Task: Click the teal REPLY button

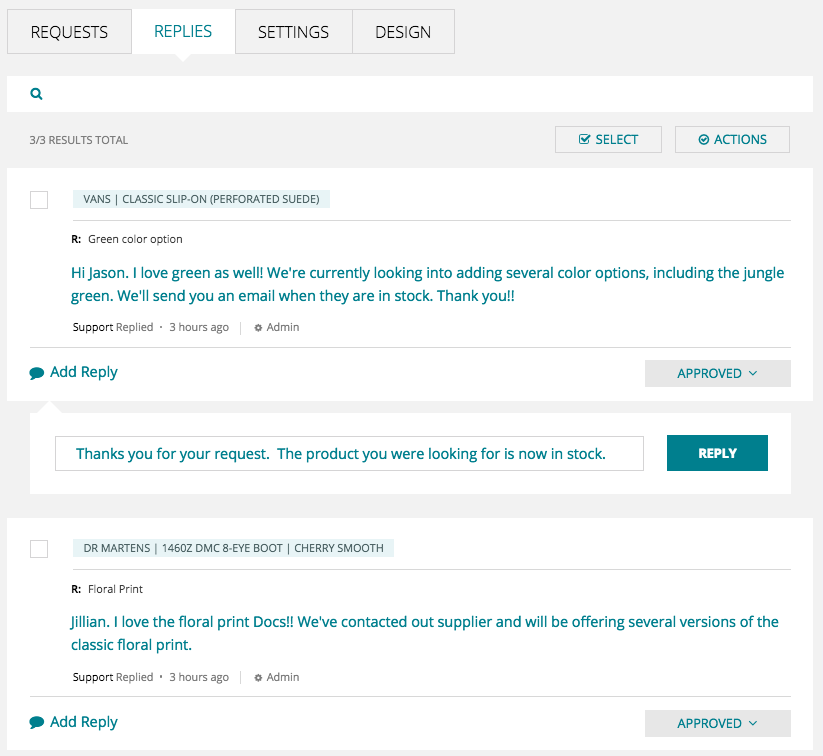Action: tap(717, 453)
